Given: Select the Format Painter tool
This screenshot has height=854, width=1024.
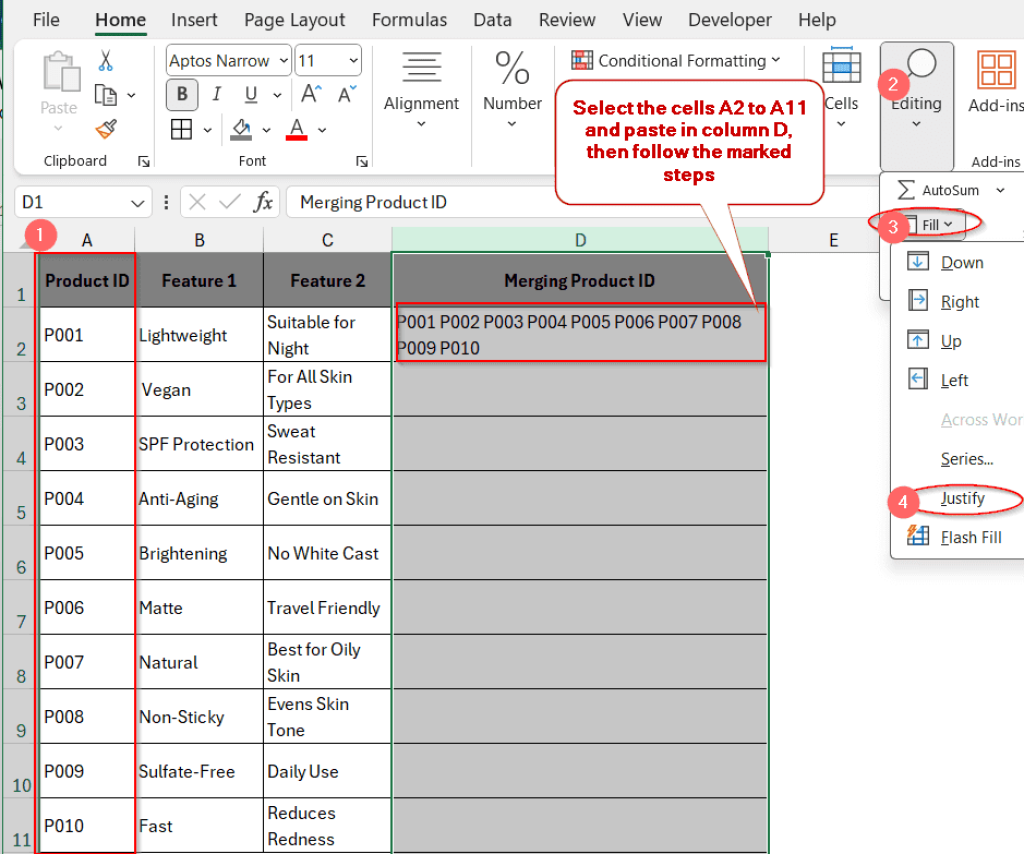Looking at the screenshot, I should point(104,128).
